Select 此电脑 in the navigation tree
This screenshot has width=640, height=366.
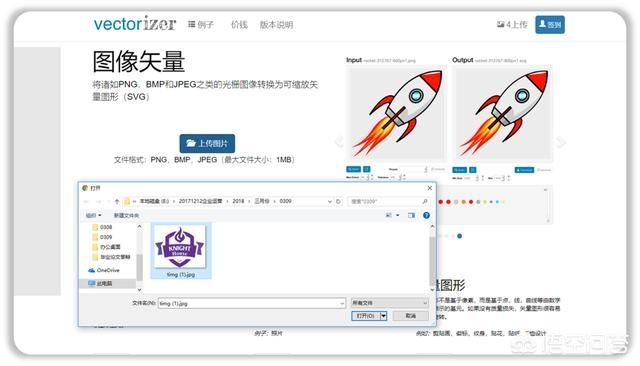pos(100,283)
